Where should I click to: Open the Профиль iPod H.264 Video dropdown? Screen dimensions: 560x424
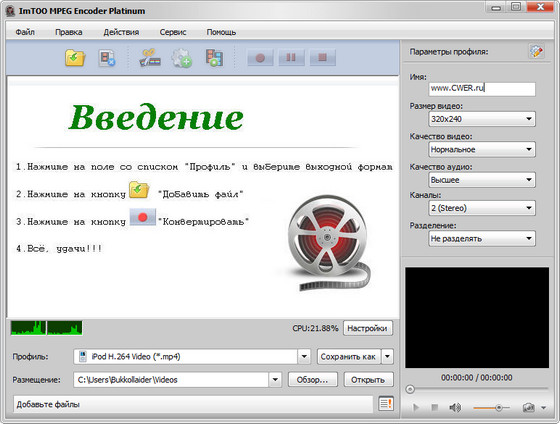[192, 356]
